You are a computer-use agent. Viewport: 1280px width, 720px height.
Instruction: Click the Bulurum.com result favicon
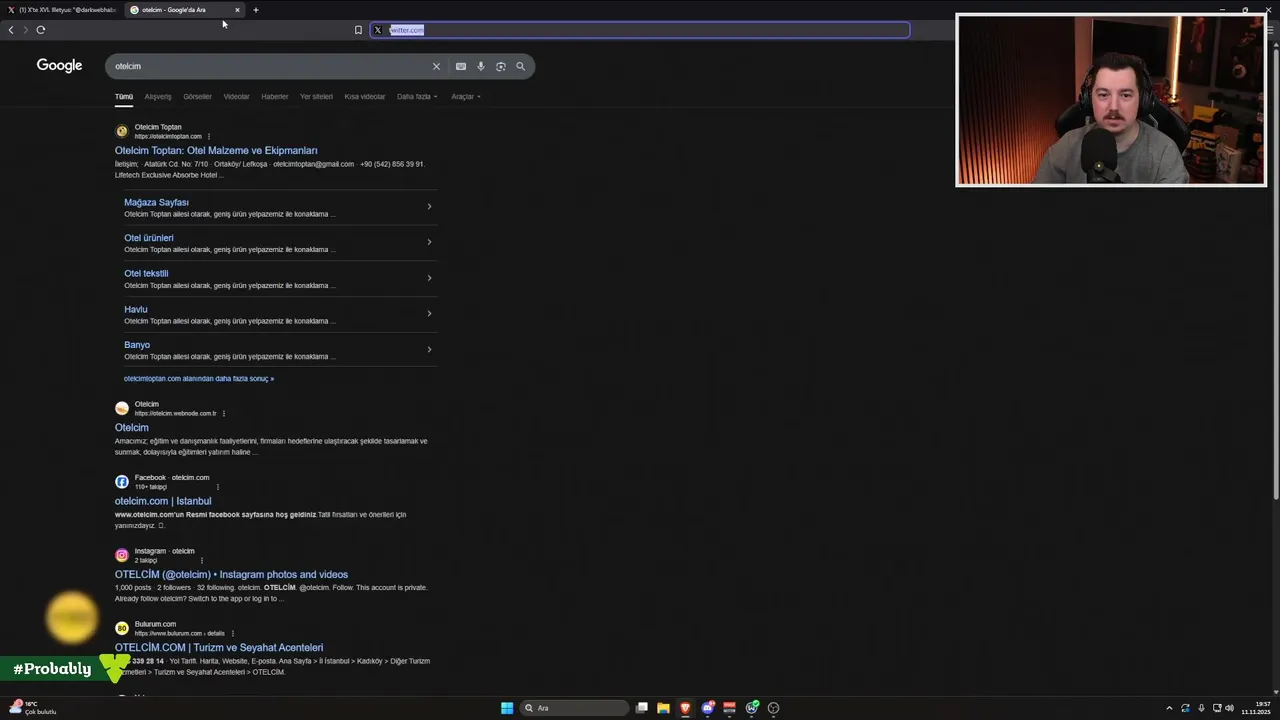(x=122, y=628)
